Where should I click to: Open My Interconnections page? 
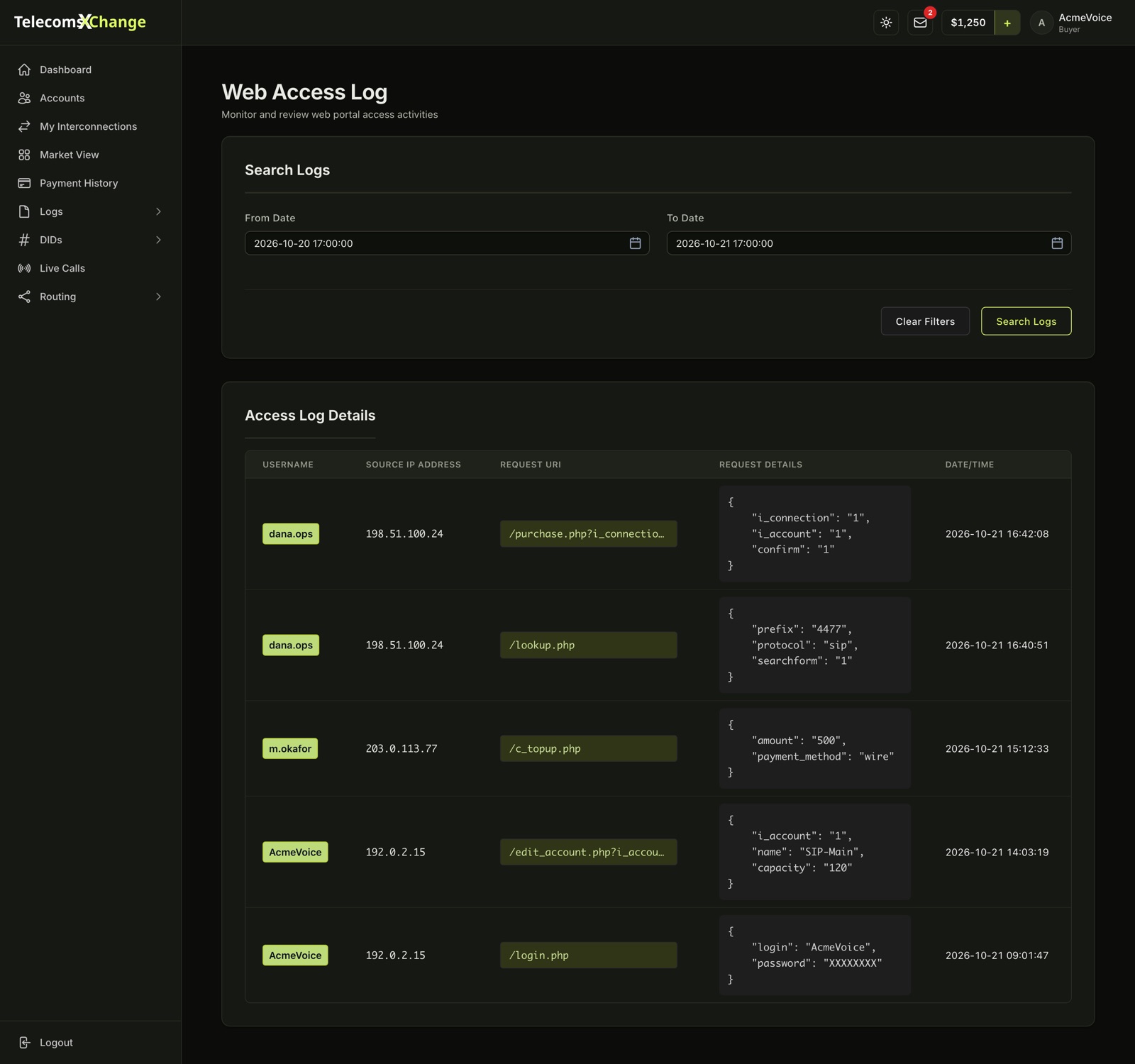click(x=90, y=126)
